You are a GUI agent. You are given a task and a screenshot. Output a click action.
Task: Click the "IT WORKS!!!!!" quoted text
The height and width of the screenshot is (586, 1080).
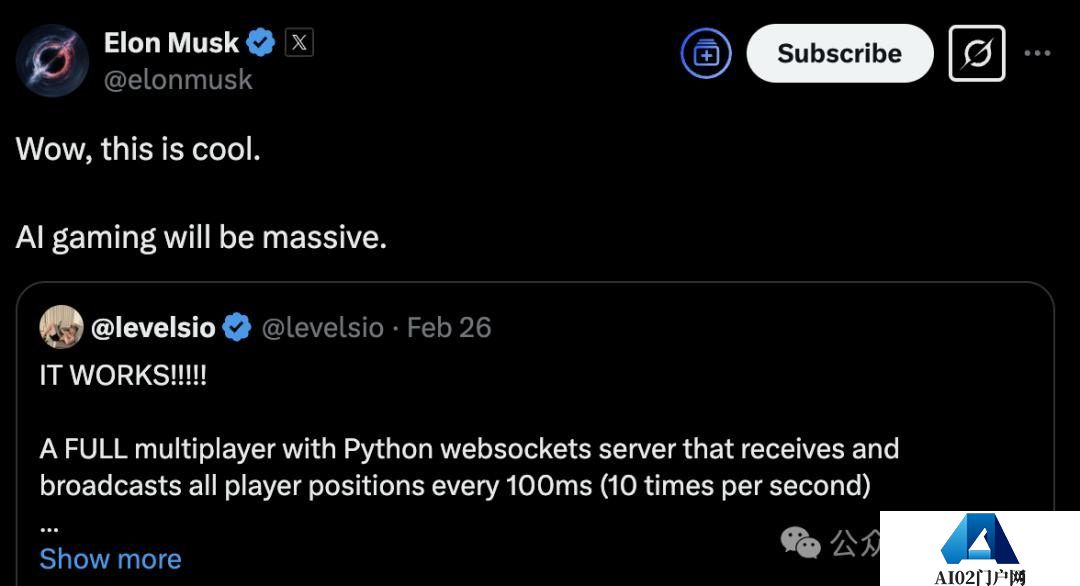(123, 375)
